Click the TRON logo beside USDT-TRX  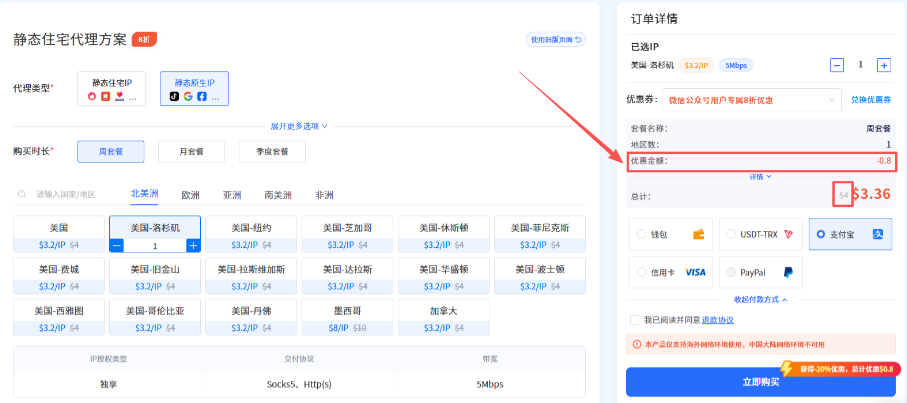tap(789, 234)
